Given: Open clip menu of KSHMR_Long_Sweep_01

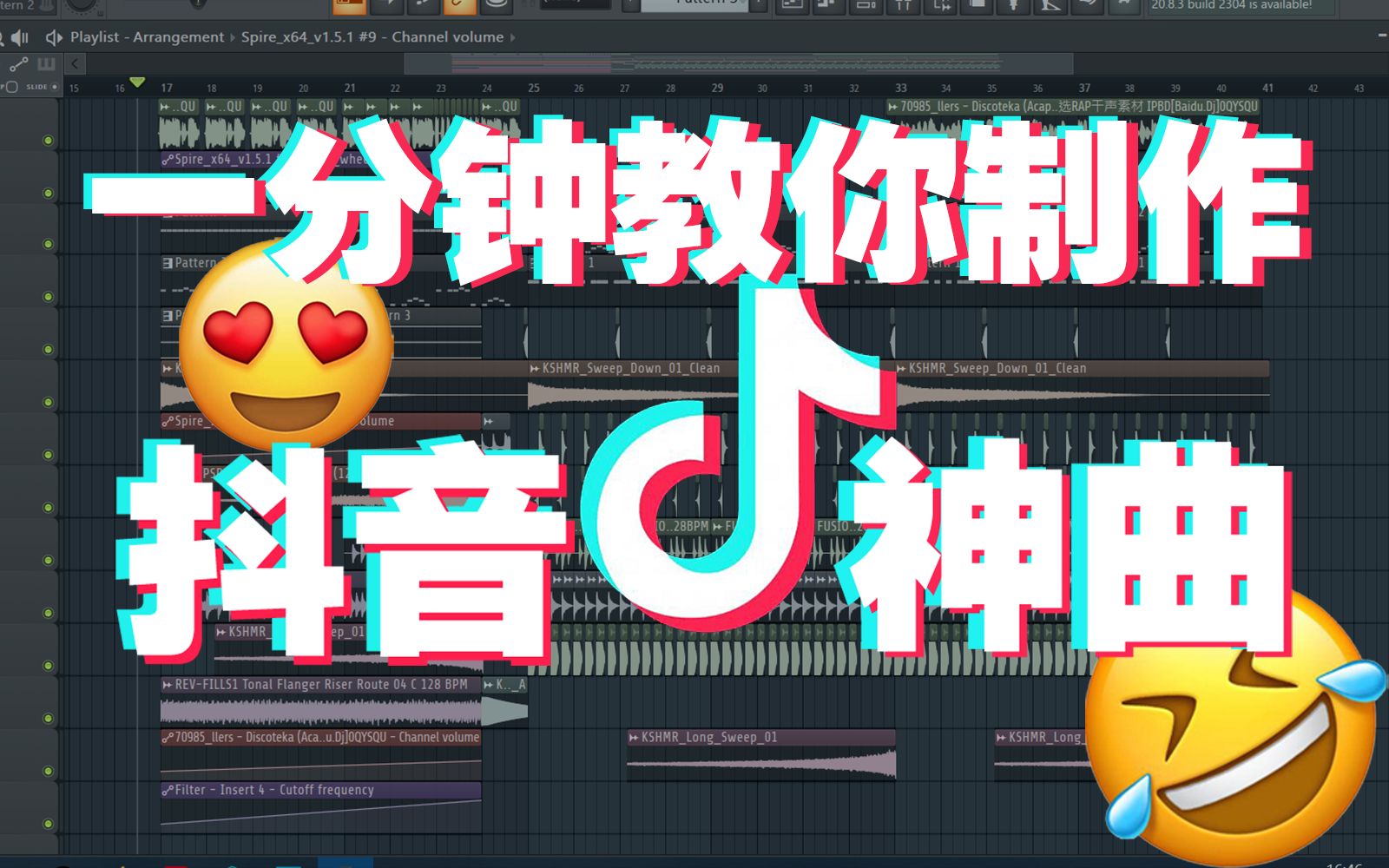Looking at the screenshot, I should click(x=634, y=737).
